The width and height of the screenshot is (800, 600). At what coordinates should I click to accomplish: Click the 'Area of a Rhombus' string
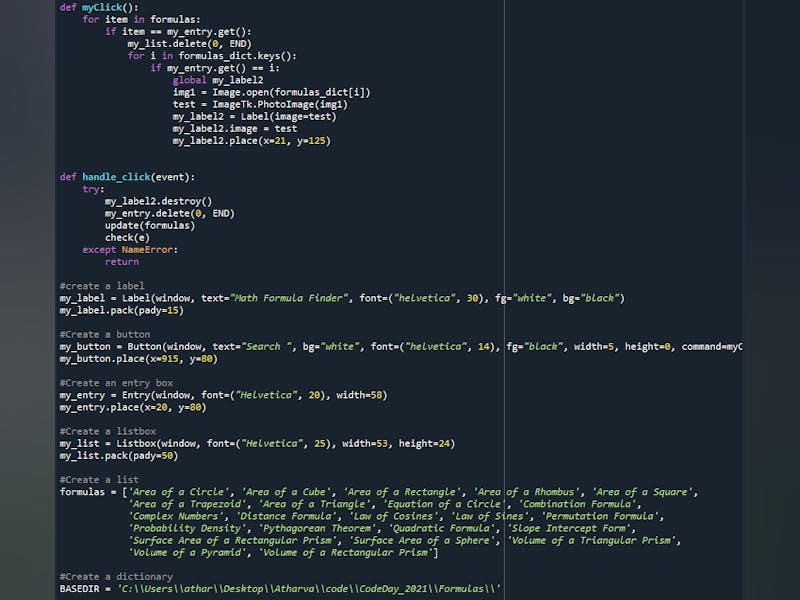pos(526,492)
